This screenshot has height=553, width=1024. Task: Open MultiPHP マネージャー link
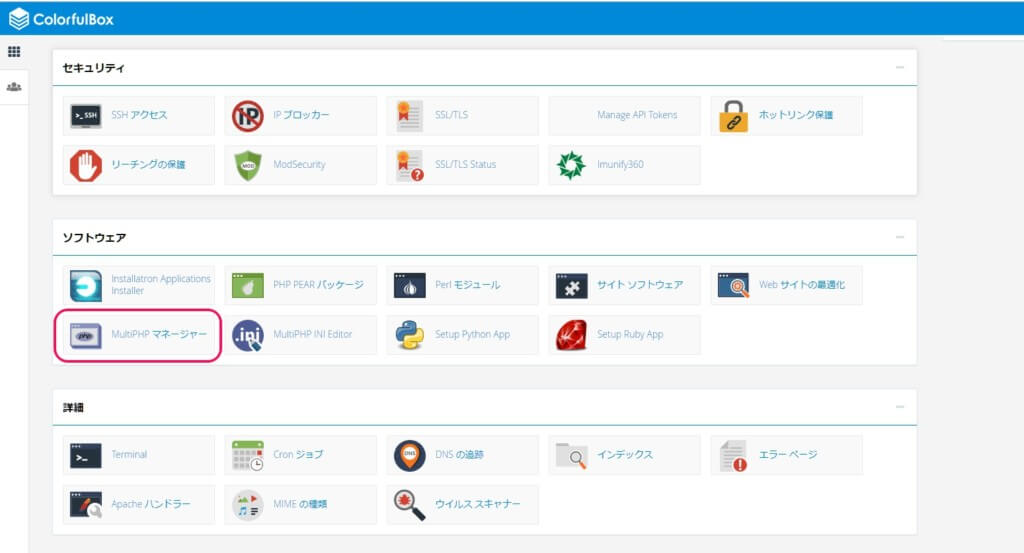coord(159,334)
